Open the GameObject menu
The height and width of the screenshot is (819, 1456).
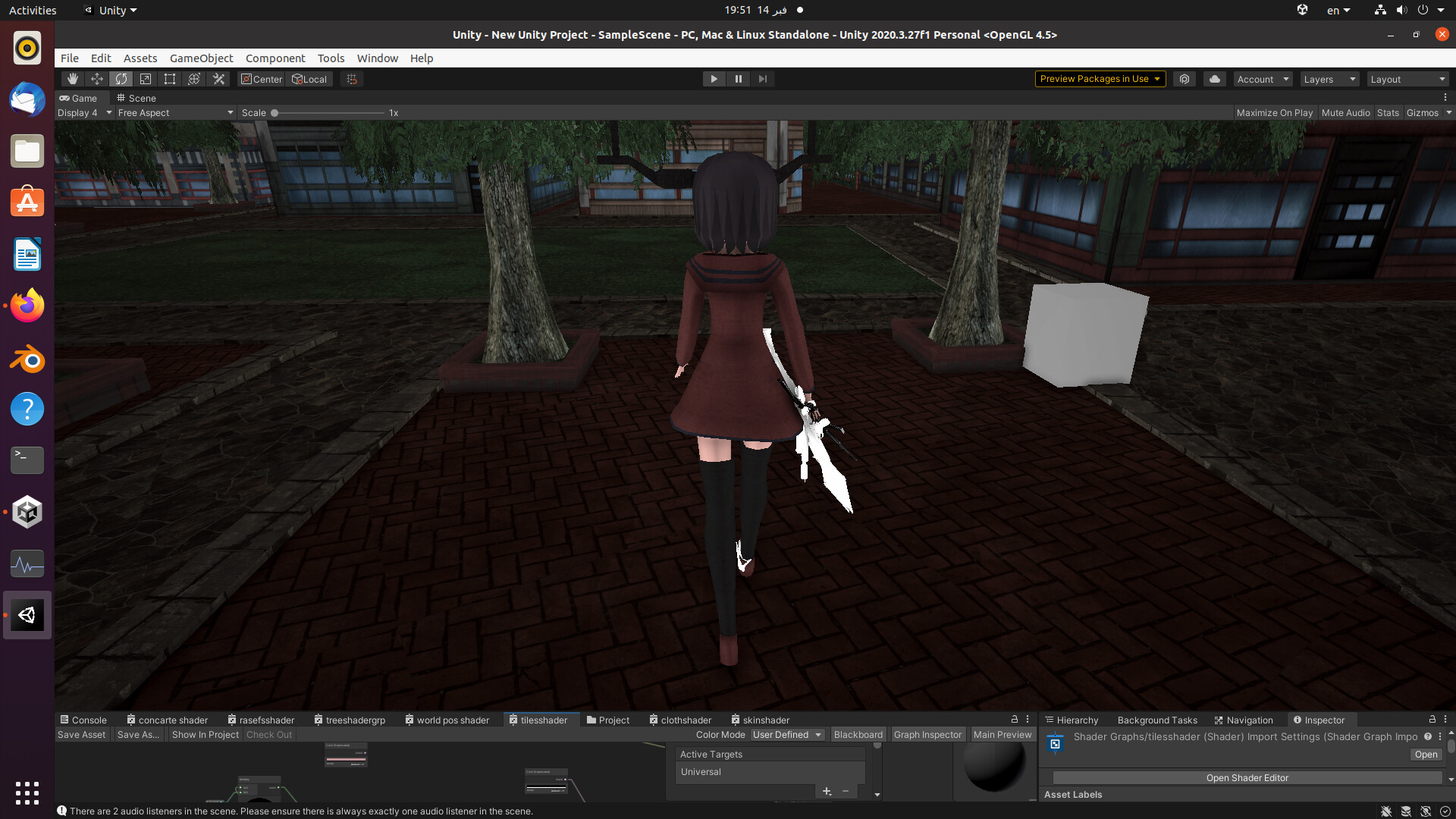point(200,58)
